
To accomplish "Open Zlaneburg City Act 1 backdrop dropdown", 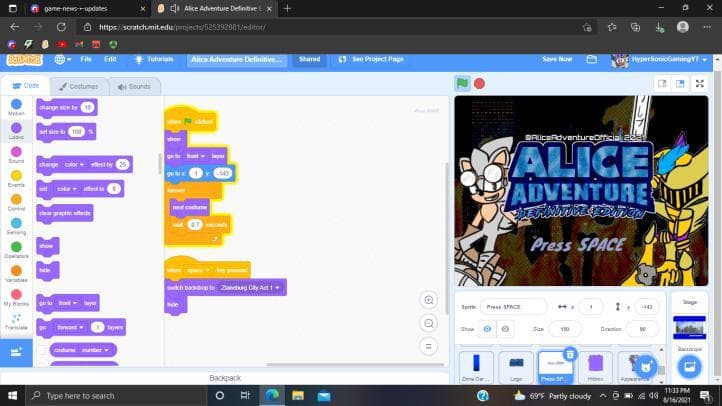I will click(x=250, y=288).
